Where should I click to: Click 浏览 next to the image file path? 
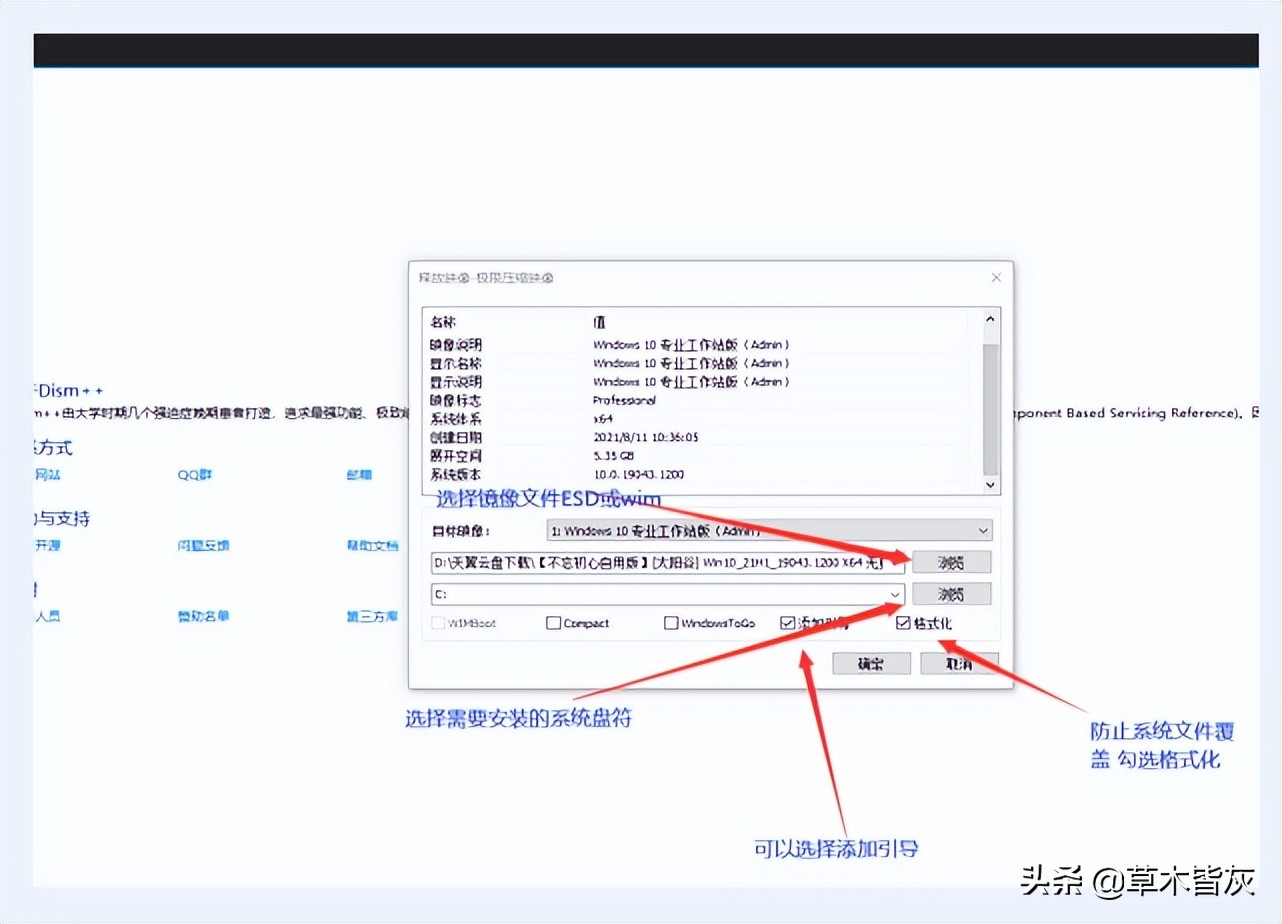950,562
